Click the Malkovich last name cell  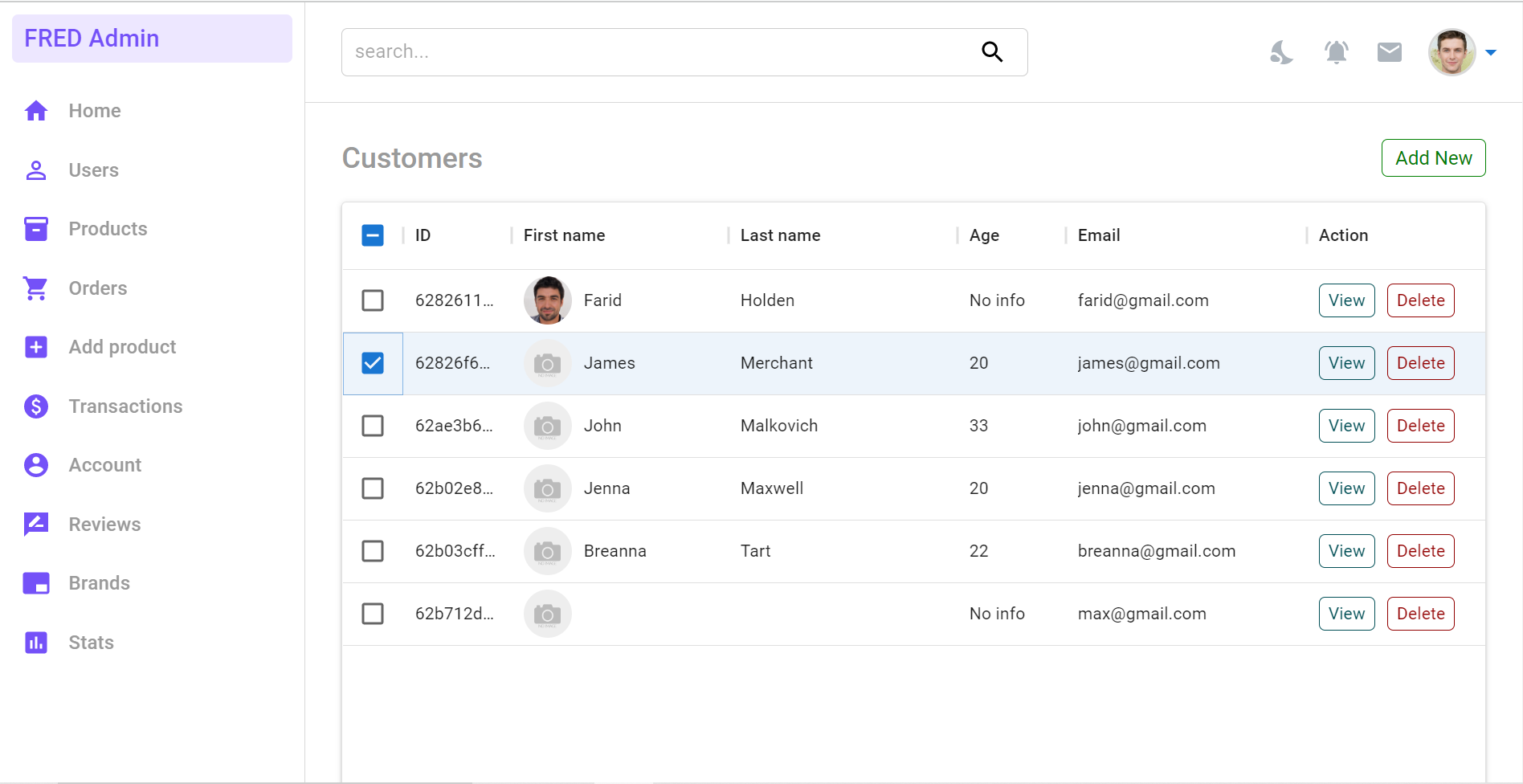[x=779, y=426]
